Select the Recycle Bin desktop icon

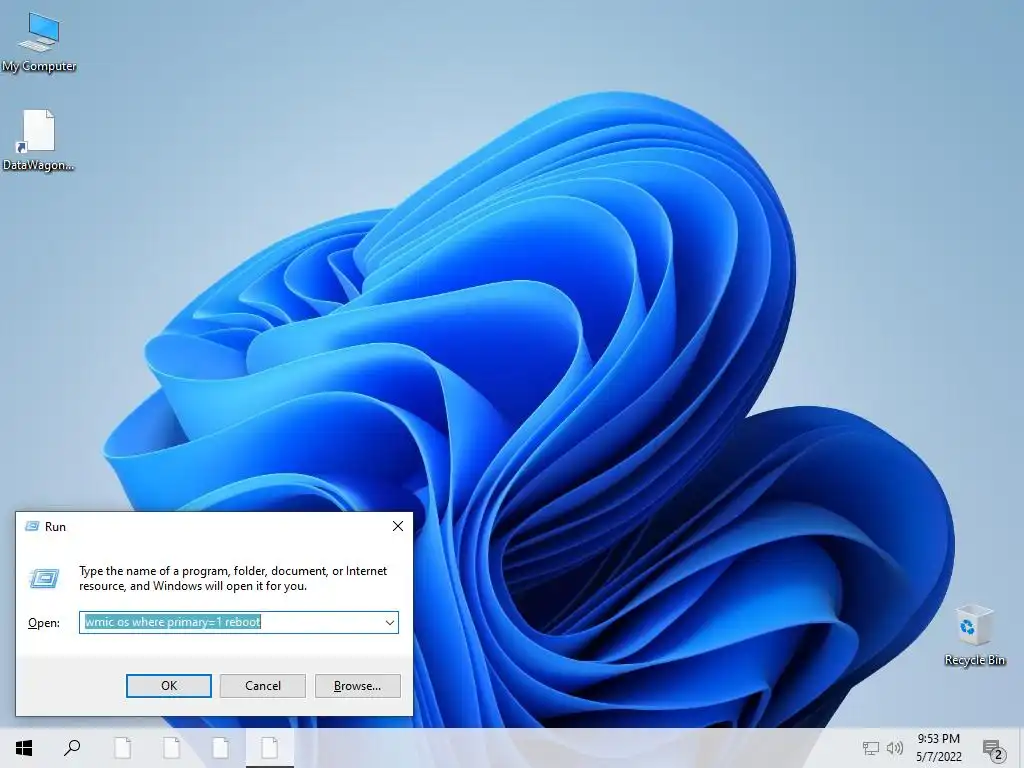point(974,635)
